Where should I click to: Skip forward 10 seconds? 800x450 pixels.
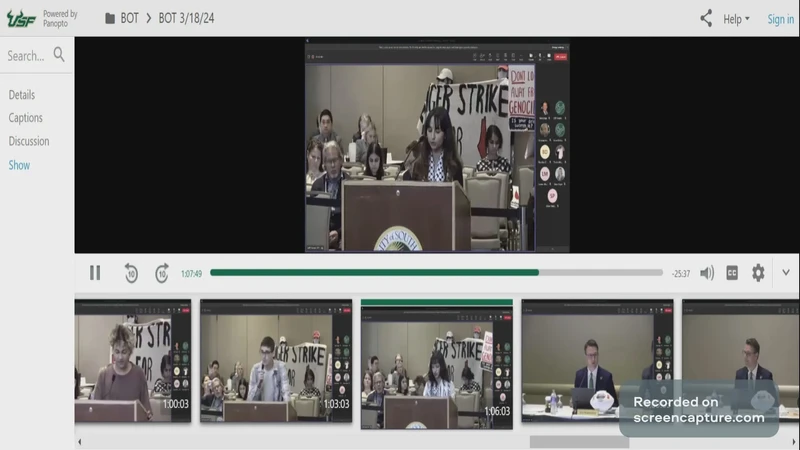tap(162, 273)
